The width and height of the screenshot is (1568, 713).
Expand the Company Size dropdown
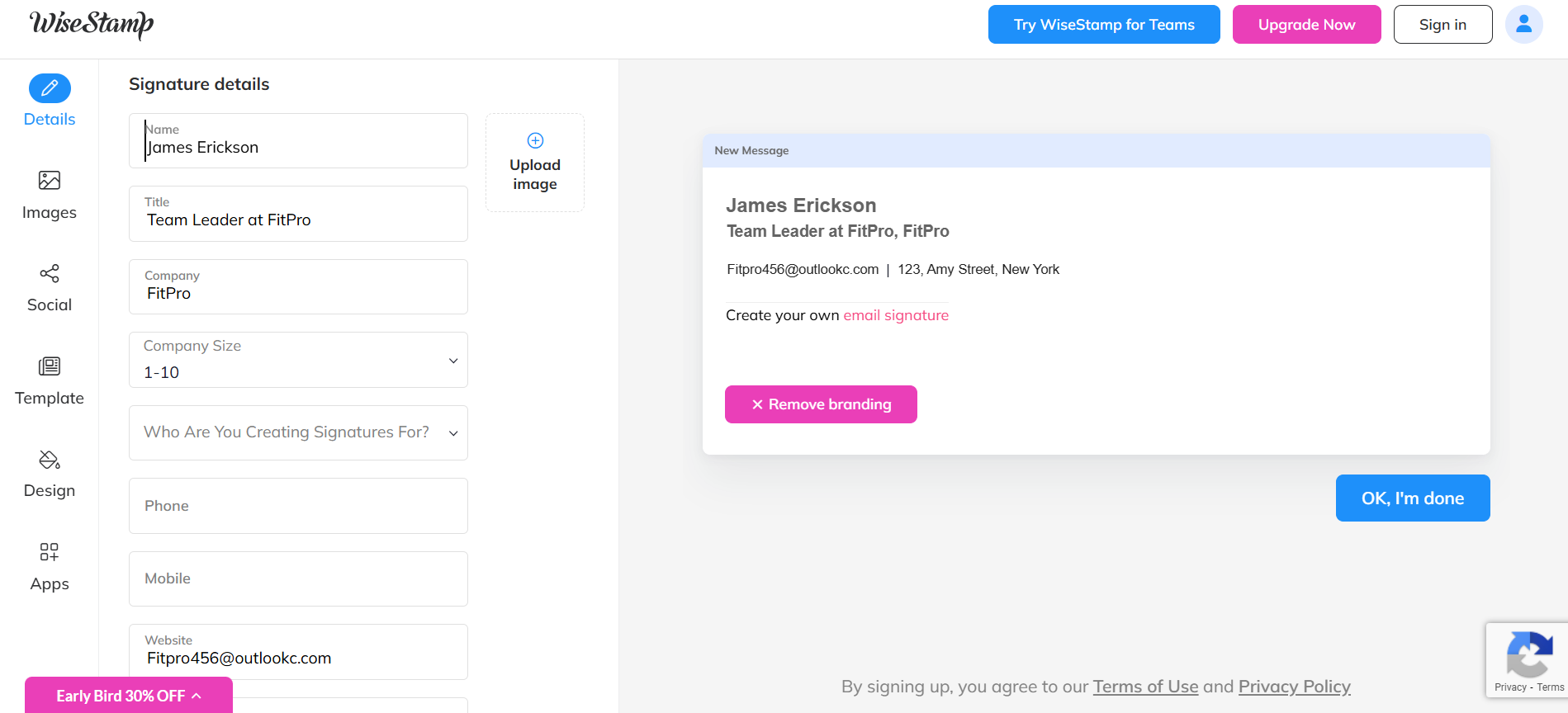pyautogui.click(x=298, y=360)
